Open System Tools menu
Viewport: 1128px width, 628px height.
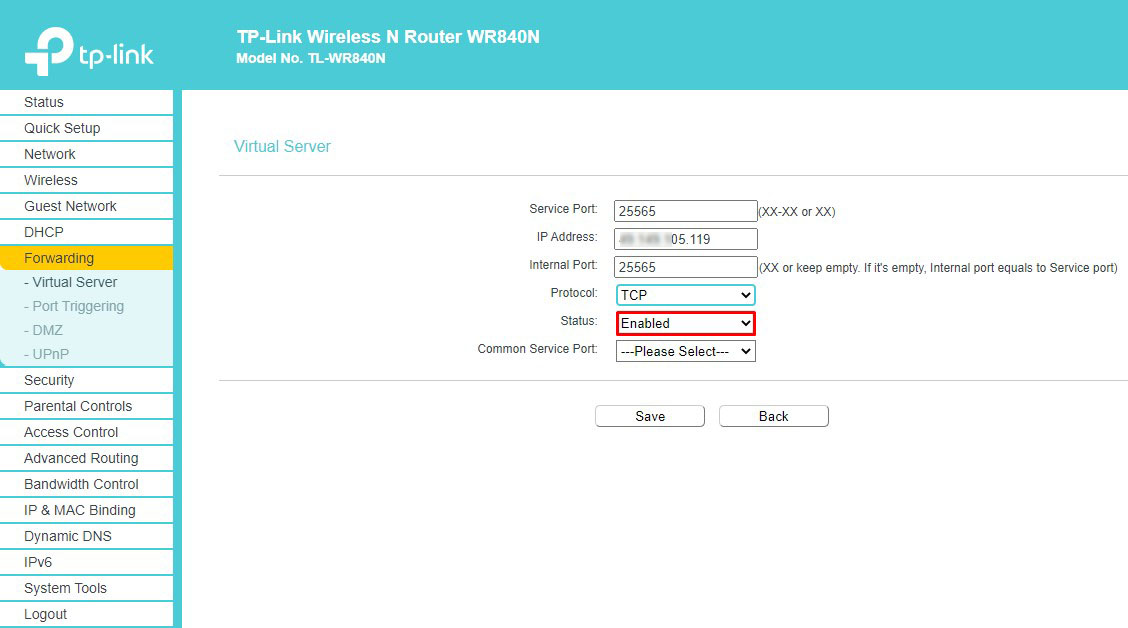click(x=86, y=588)
